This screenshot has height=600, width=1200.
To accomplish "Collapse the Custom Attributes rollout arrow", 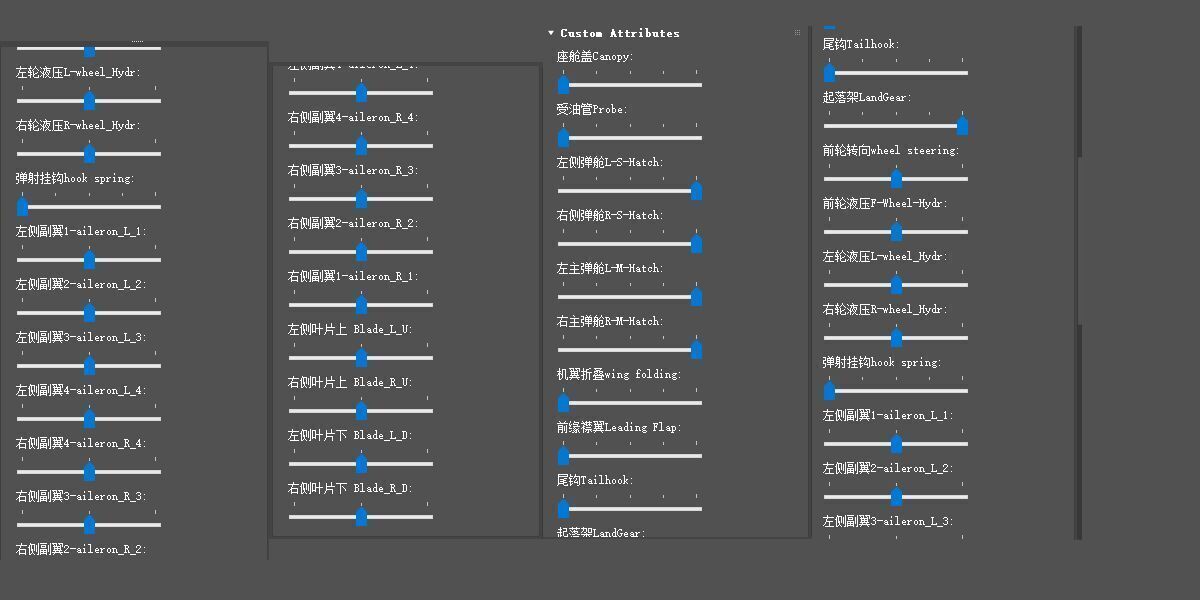I will (x=551, y=33).
